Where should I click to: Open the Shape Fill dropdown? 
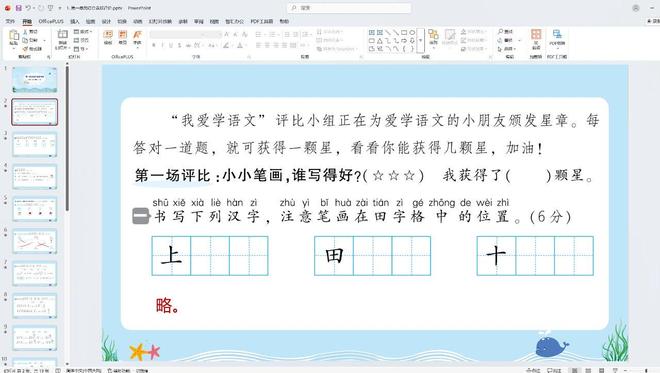coord(473,32)
